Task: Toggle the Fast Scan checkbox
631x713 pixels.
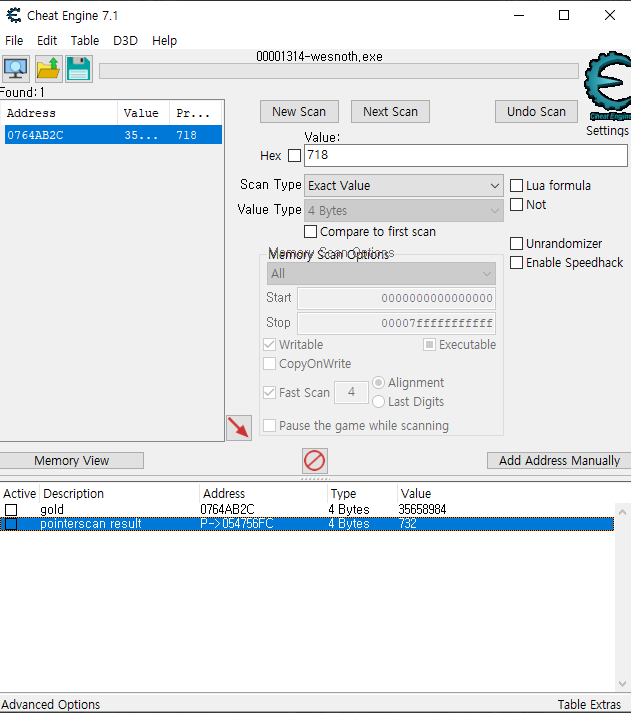Action: pos(269,392)
